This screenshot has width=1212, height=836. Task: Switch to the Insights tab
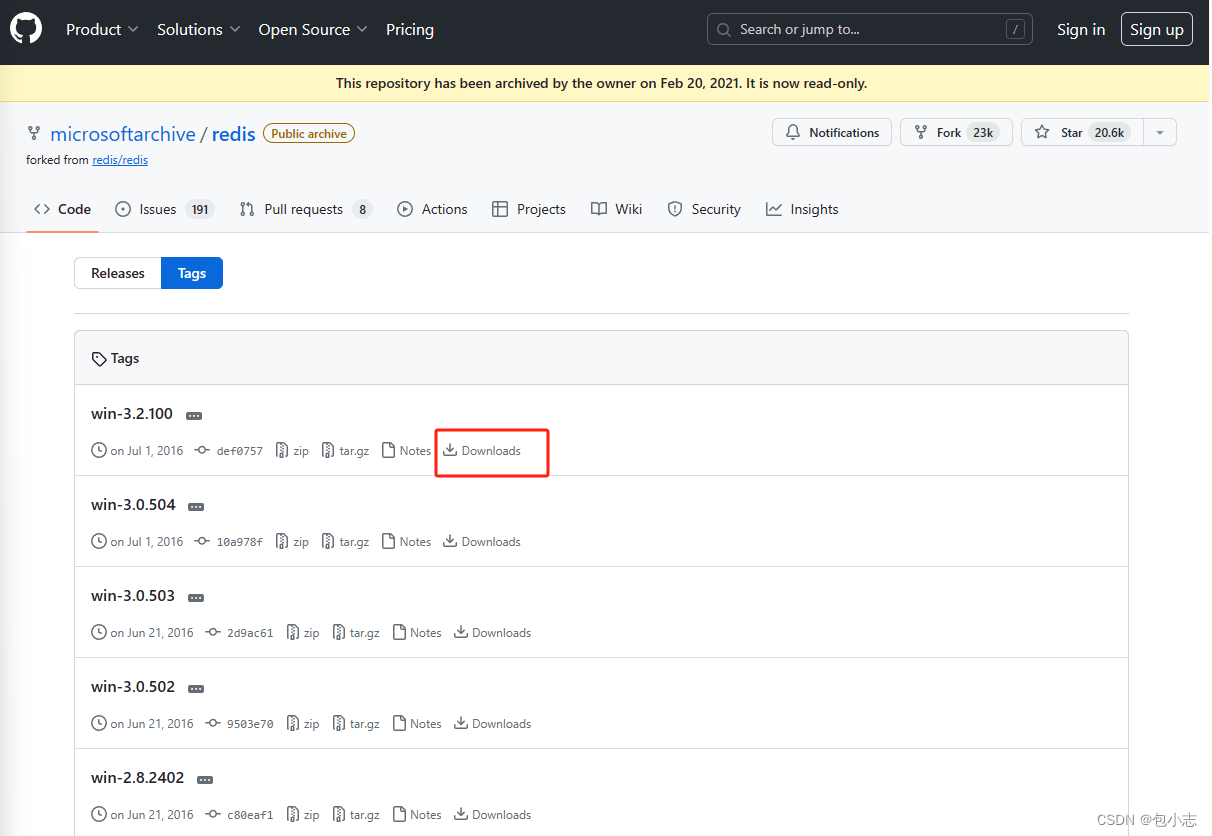pos(802,209)
